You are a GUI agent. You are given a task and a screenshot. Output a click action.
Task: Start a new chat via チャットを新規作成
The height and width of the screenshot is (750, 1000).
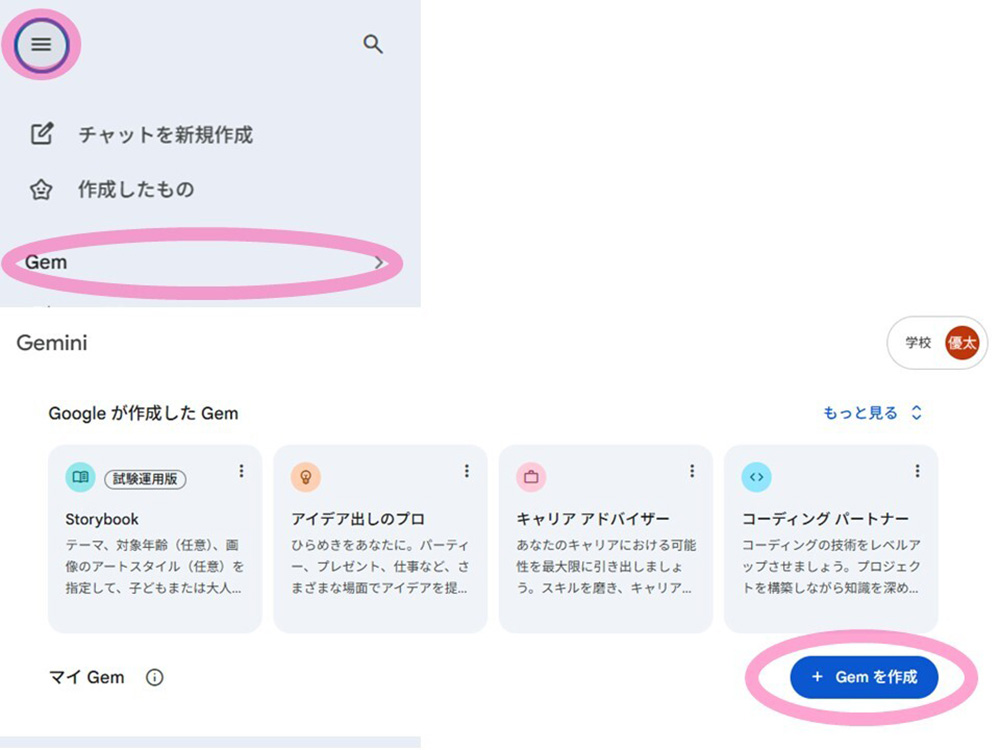[165, 135]
